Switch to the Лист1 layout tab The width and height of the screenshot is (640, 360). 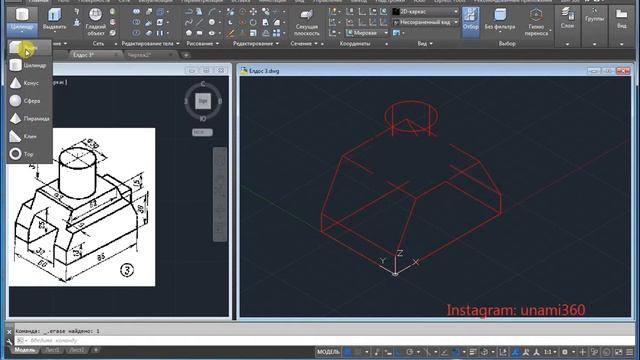[52, 350]
